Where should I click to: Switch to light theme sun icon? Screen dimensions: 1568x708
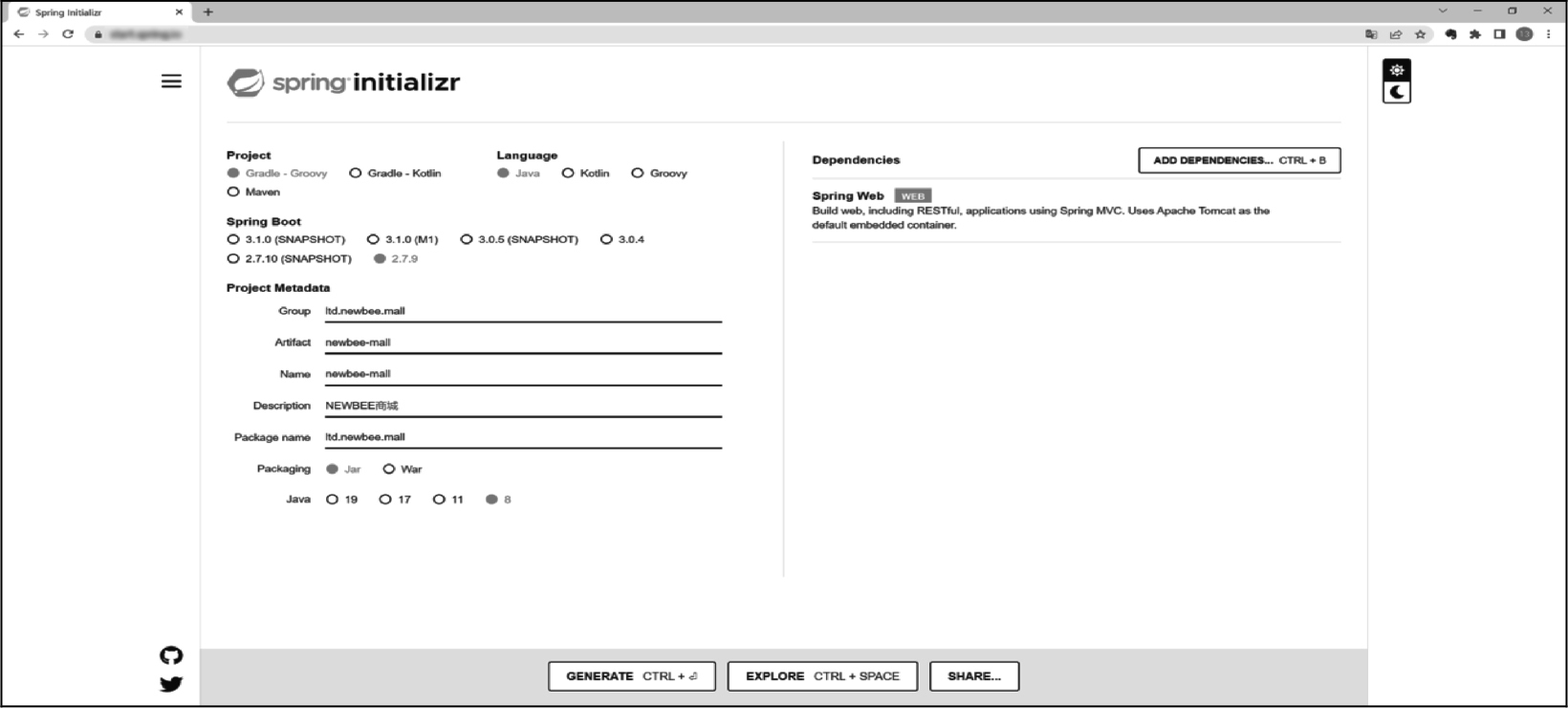coord(1397,70)
